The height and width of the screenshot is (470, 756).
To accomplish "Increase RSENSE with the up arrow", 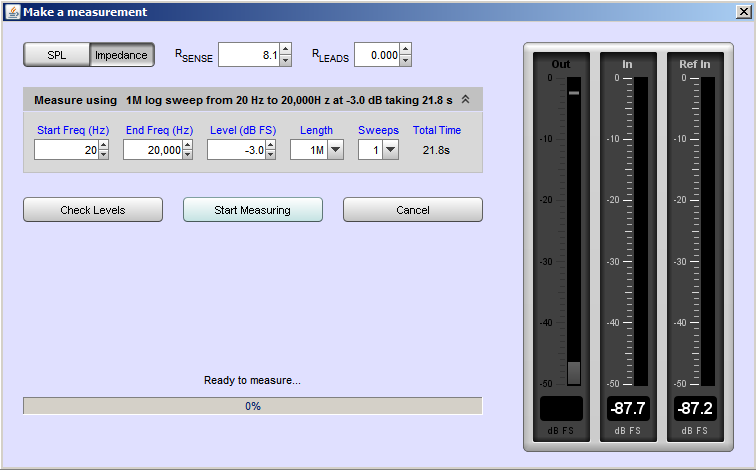I will pyautogui.click(x=285, y=49).
